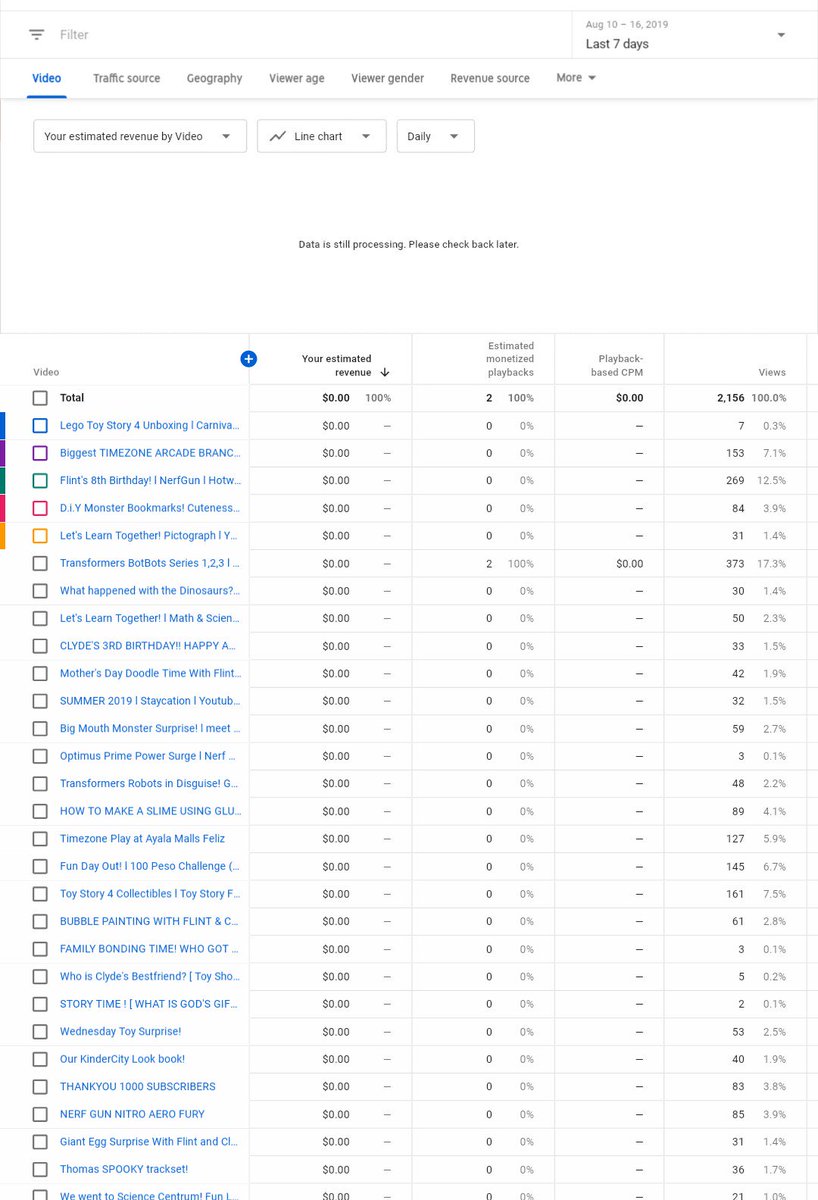Click the 373 views value in Transformers BotBots row
This screenshot has height=1200, width=818.
[733, 564]
